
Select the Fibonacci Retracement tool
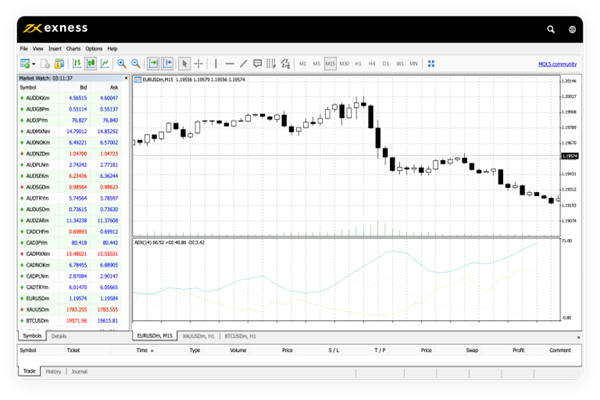tap(285, 64)
